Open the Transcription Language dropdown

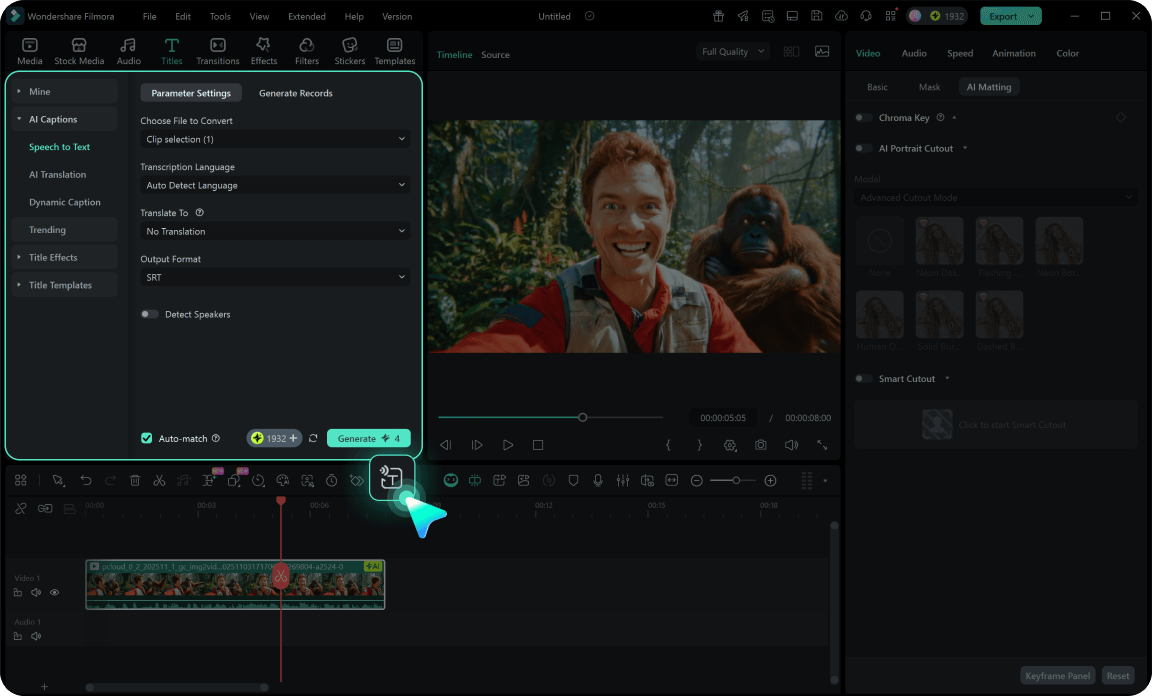275,185
